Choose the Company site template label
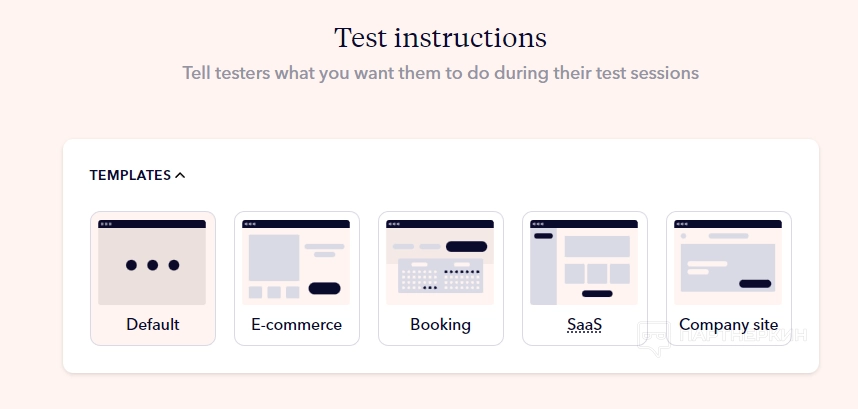 [728, 325]
